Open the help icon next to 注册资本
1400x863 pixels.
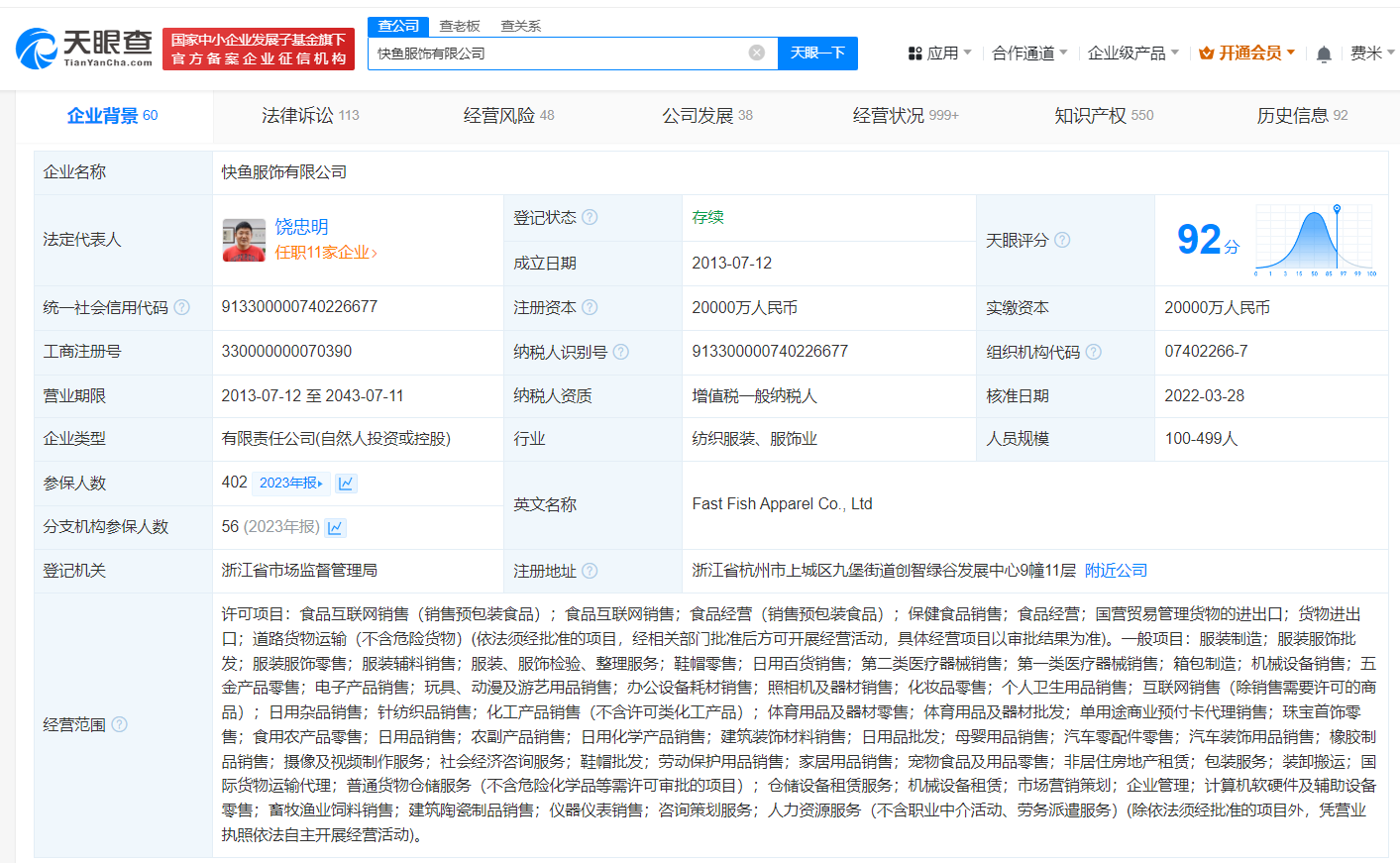[591, 307]
